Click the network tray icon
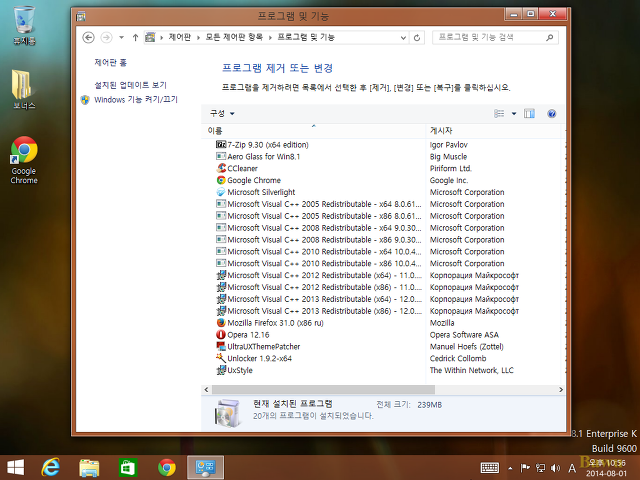Viewport: 640px width, 480px height. [540, 468]
